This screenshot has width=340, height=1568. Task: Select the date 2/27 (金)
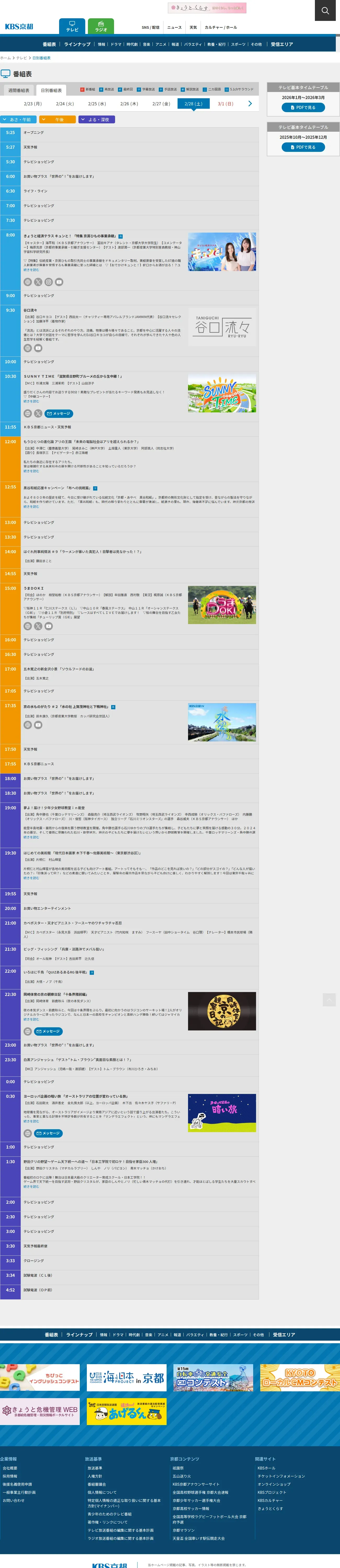coord(161,103)
